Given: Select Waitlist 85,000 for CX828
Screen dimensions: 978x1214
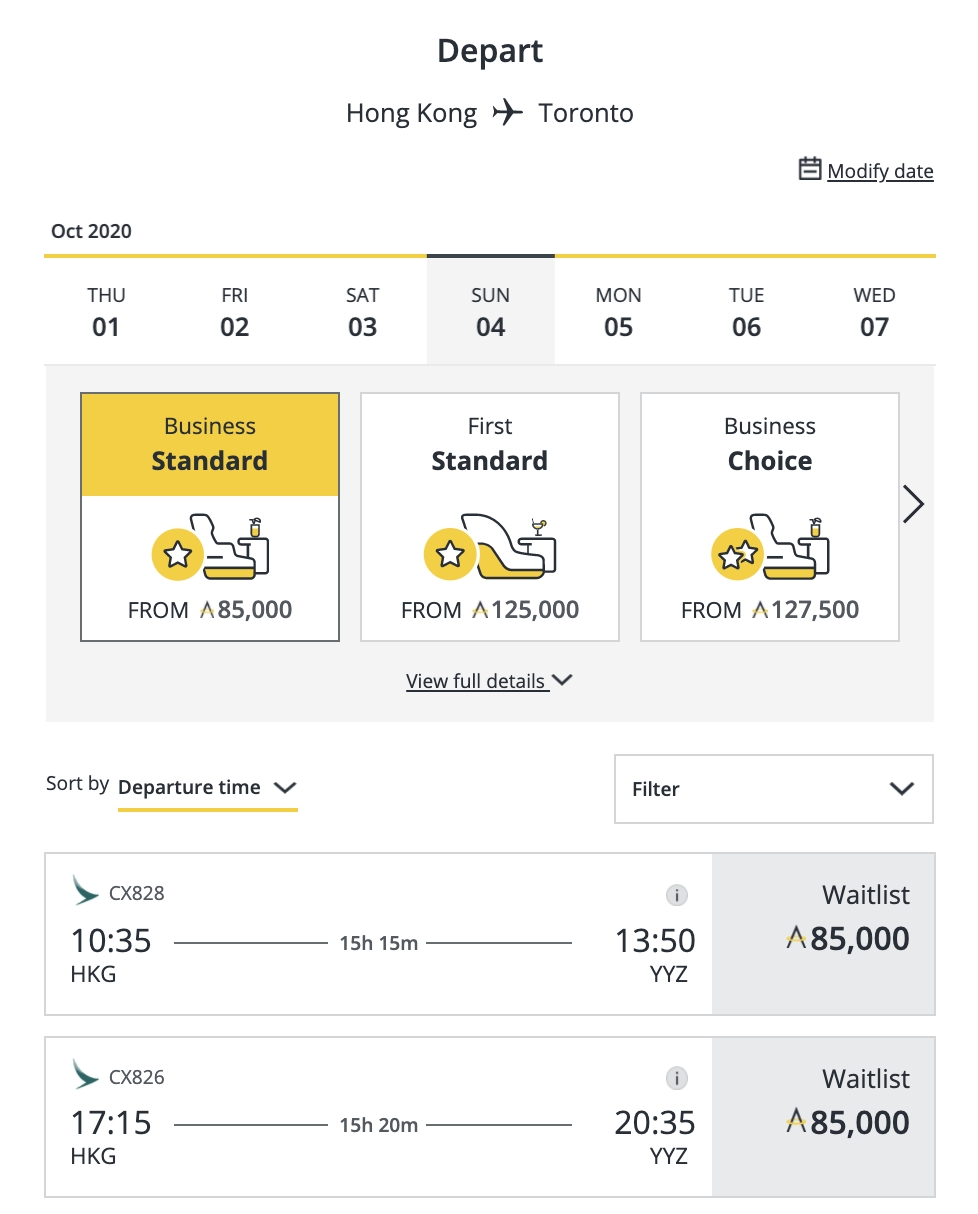Looking at the screenshot, I should pyautogui.click(x=823, y=934).
